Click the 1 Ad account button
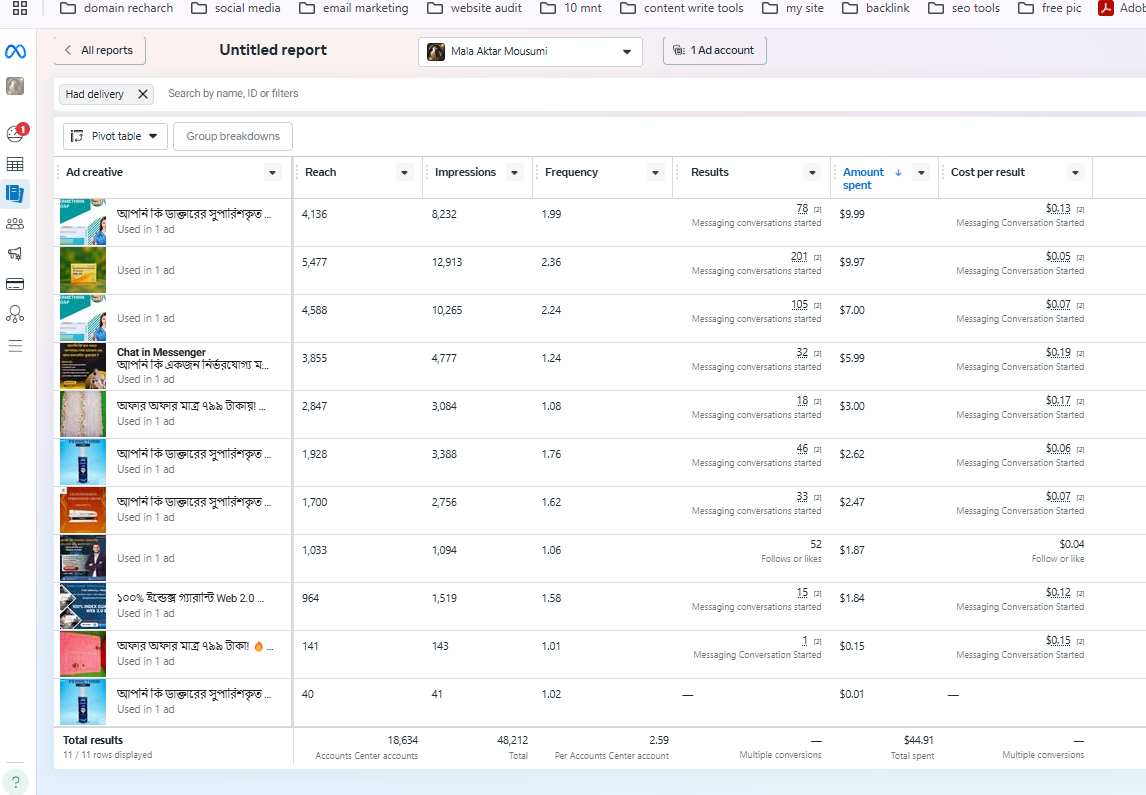Viewport: 1146px width, 795px height. (714, 50)
